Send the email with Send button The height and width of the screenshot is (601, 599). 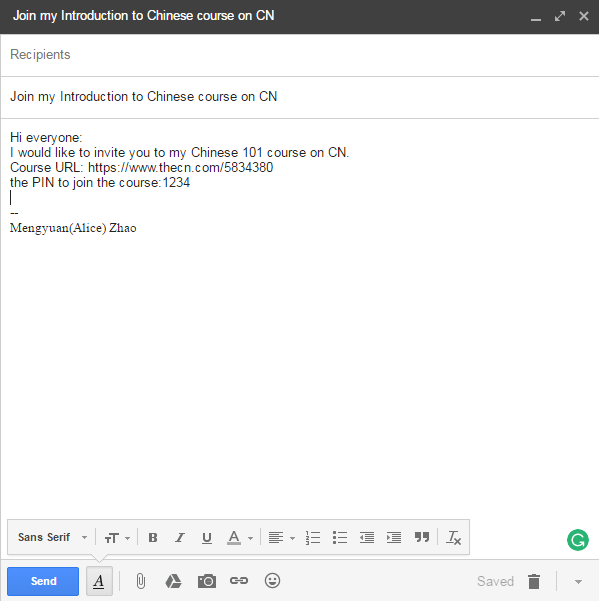[43, 581]
